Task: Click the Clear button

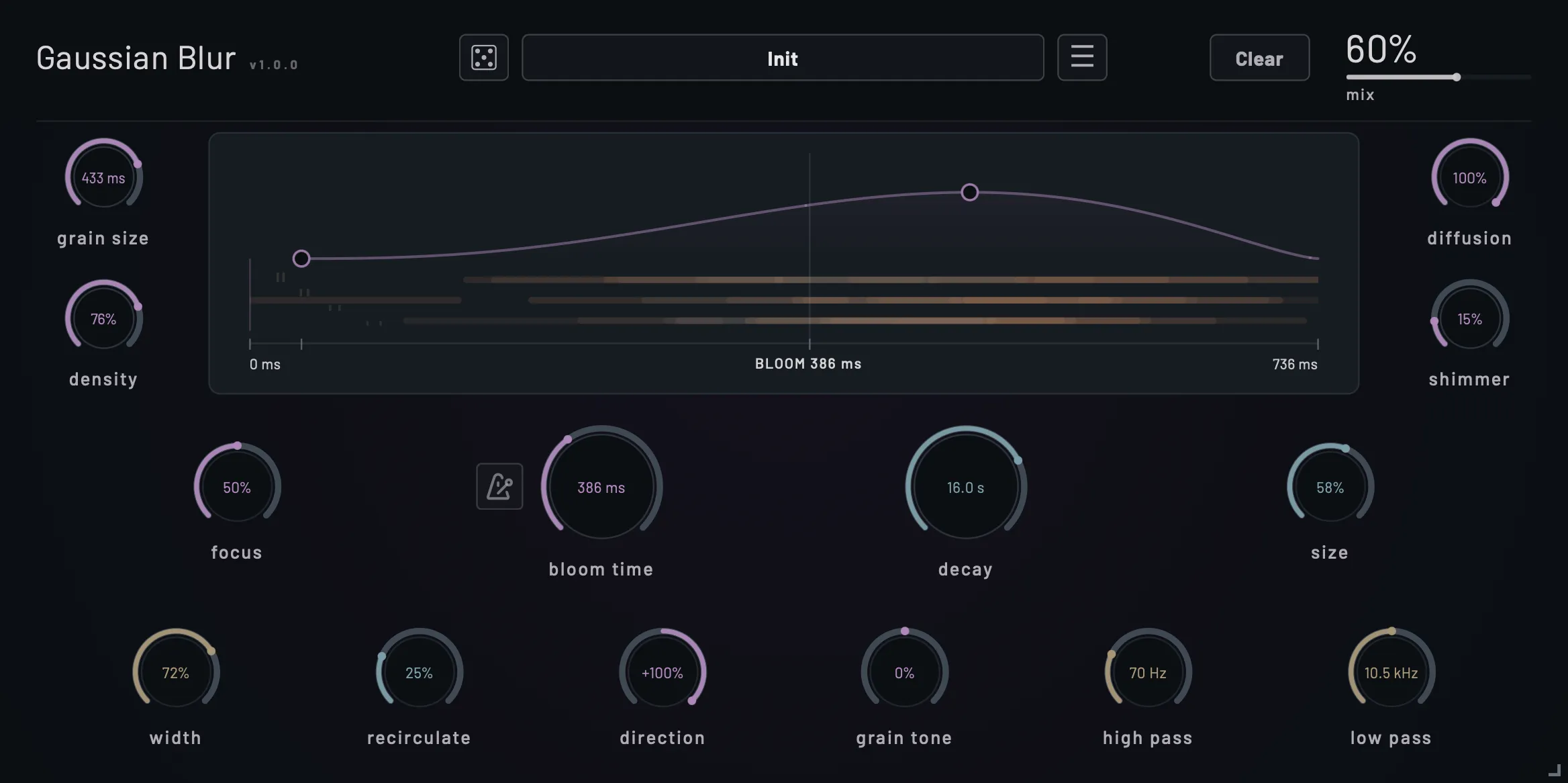Action: [x=1259, y=58]
